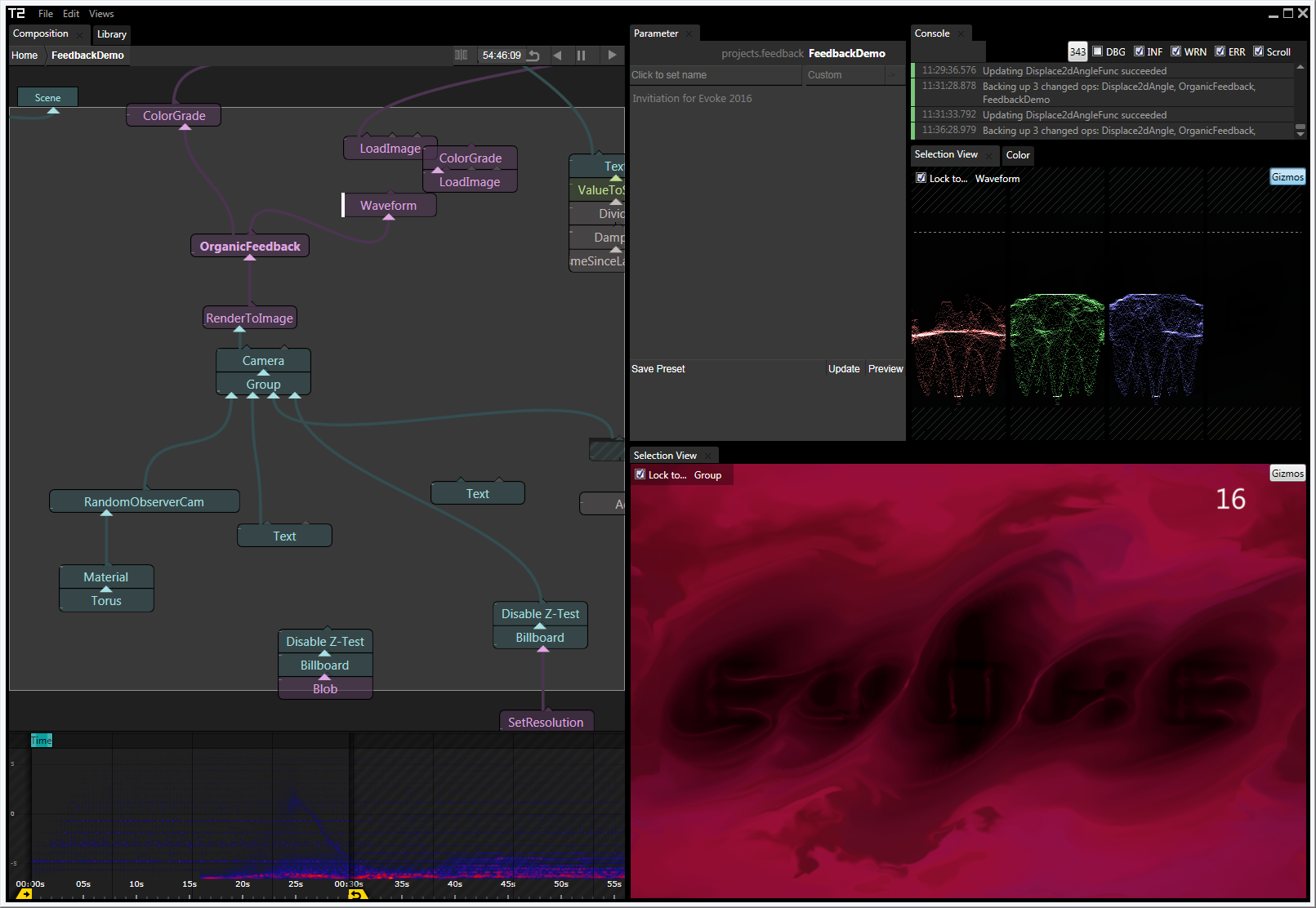Click the 'Click to set name' field

715,75
